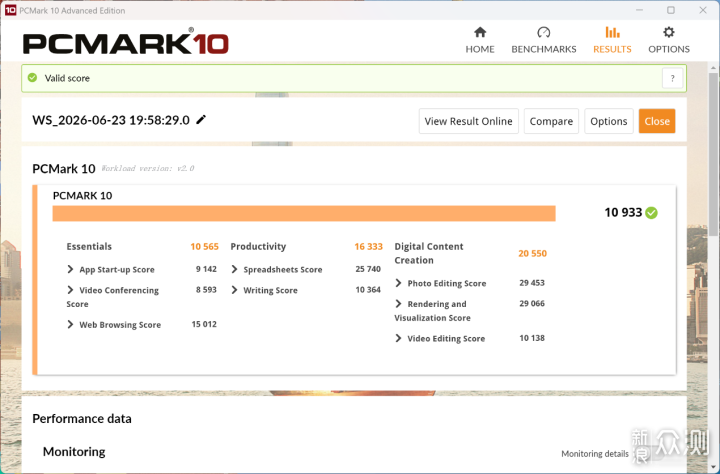Maximize the PCMark 10 window
Image resolution: width=720 pixels, height=474 pixels.
670,10
